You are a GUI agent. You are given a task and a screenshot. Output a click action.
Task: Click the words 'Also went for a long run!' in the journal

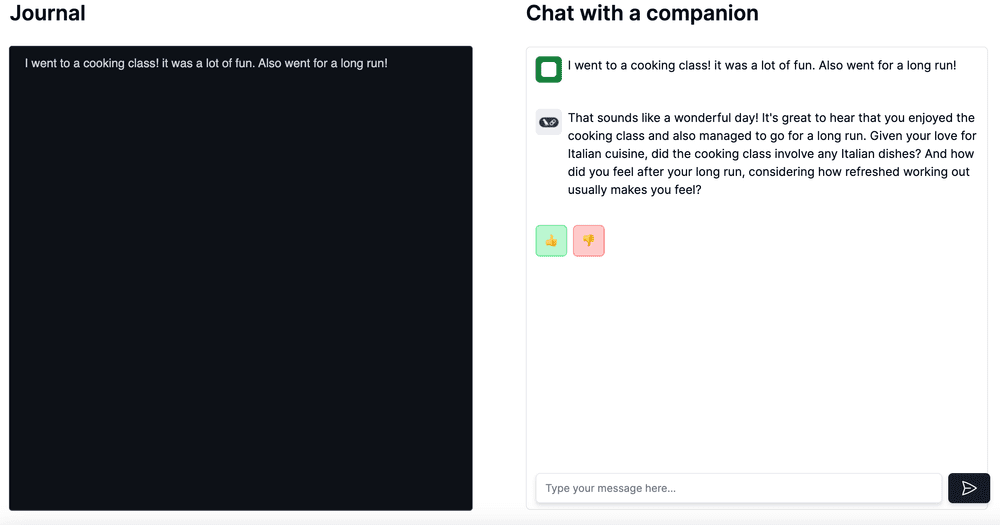(323, 63)
